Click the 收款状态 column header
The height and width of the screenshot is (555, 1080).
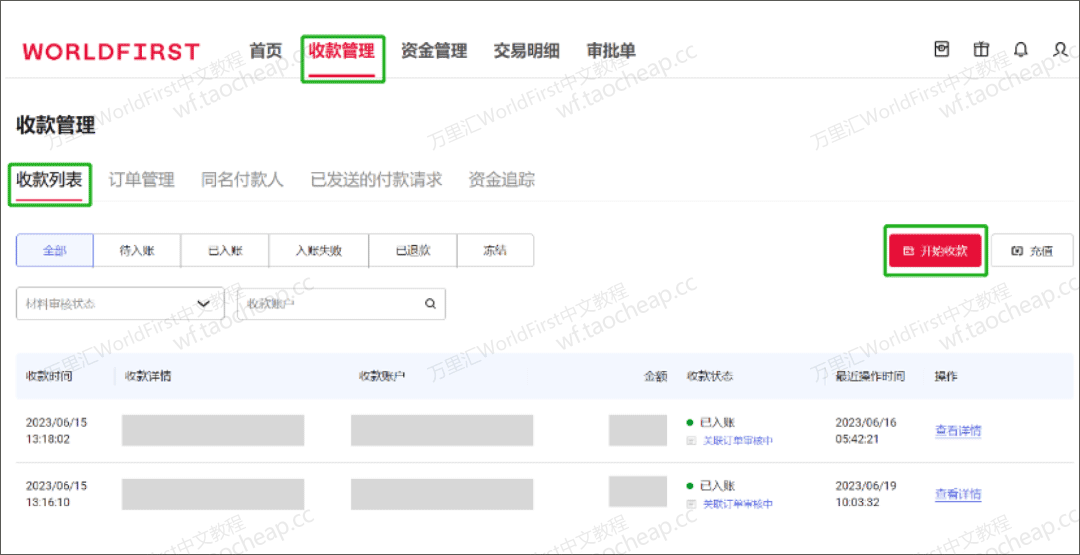709,377
